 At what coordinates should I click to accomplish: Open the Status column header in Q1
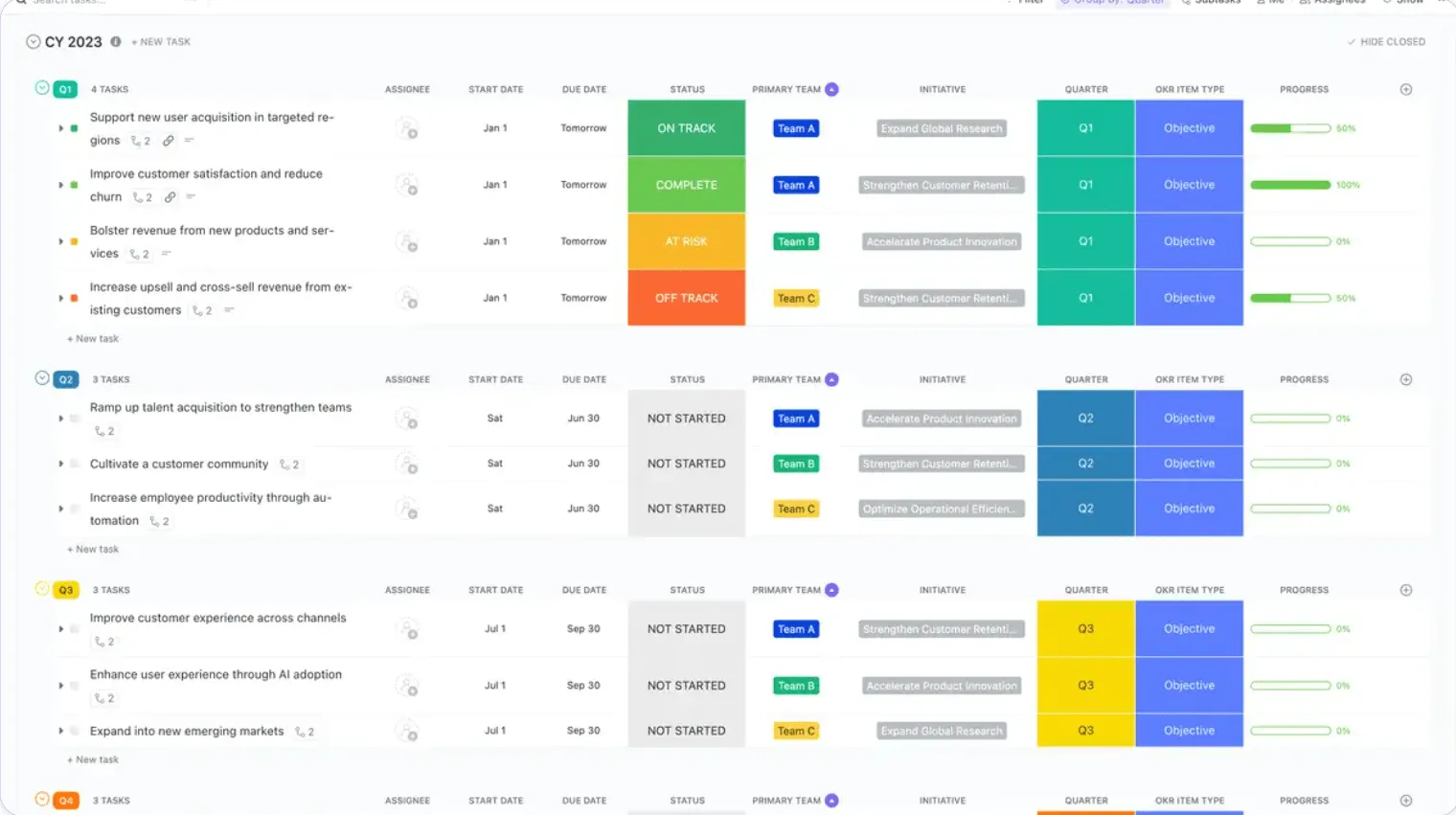pos(687,89)
